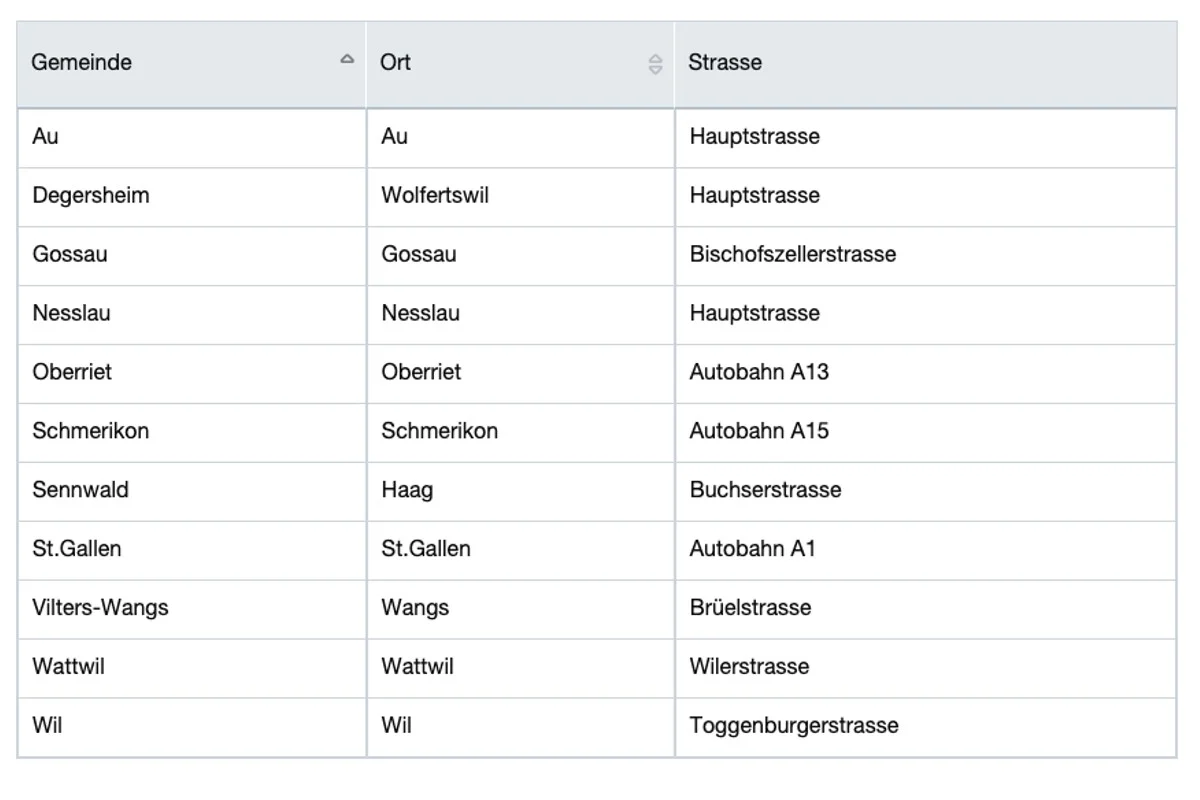Select the Wilerstrasse cell
The width and height of the screenshot is (1200, 800).
point(926,668)
